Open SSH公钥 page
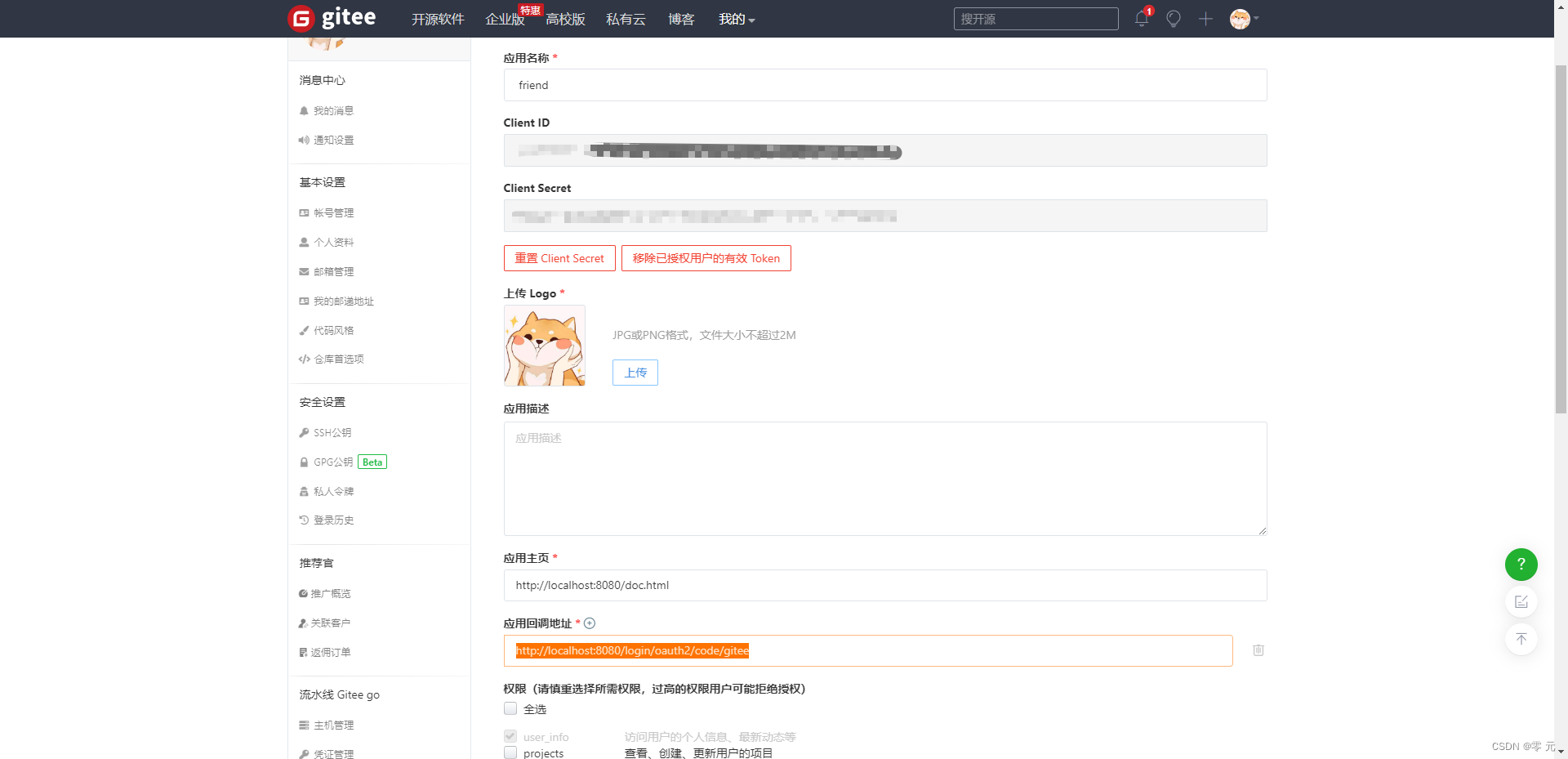The height and width of the screenshot is (759, 1568). pyautogui.click(x=332, y=432)
